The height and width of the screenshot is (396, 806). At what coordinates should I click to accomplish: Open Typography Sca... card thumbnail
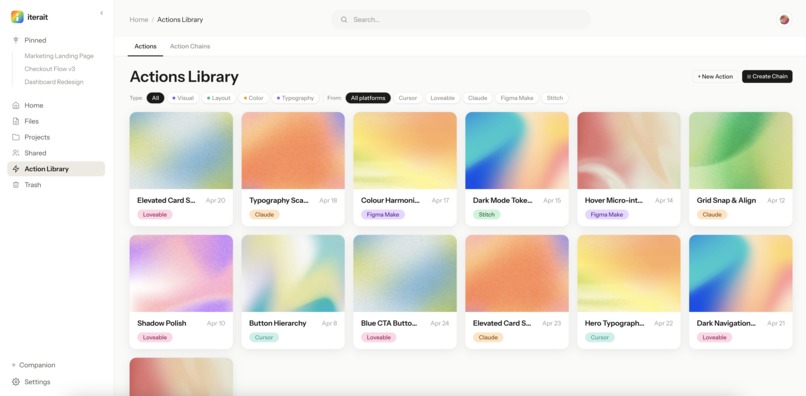pos(293,151)
